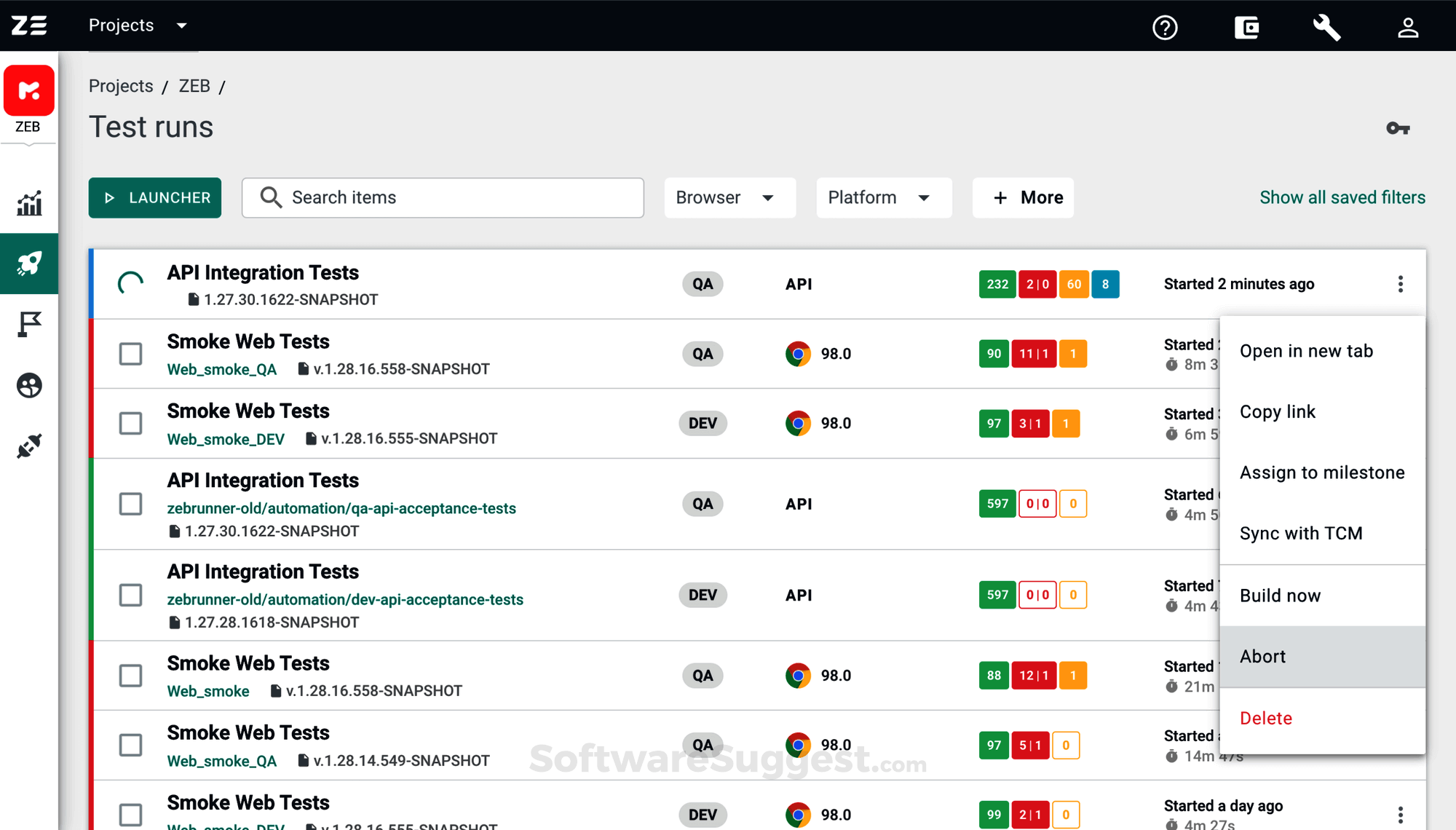Open the Projects dropdown in top bar

click(138, 25)
